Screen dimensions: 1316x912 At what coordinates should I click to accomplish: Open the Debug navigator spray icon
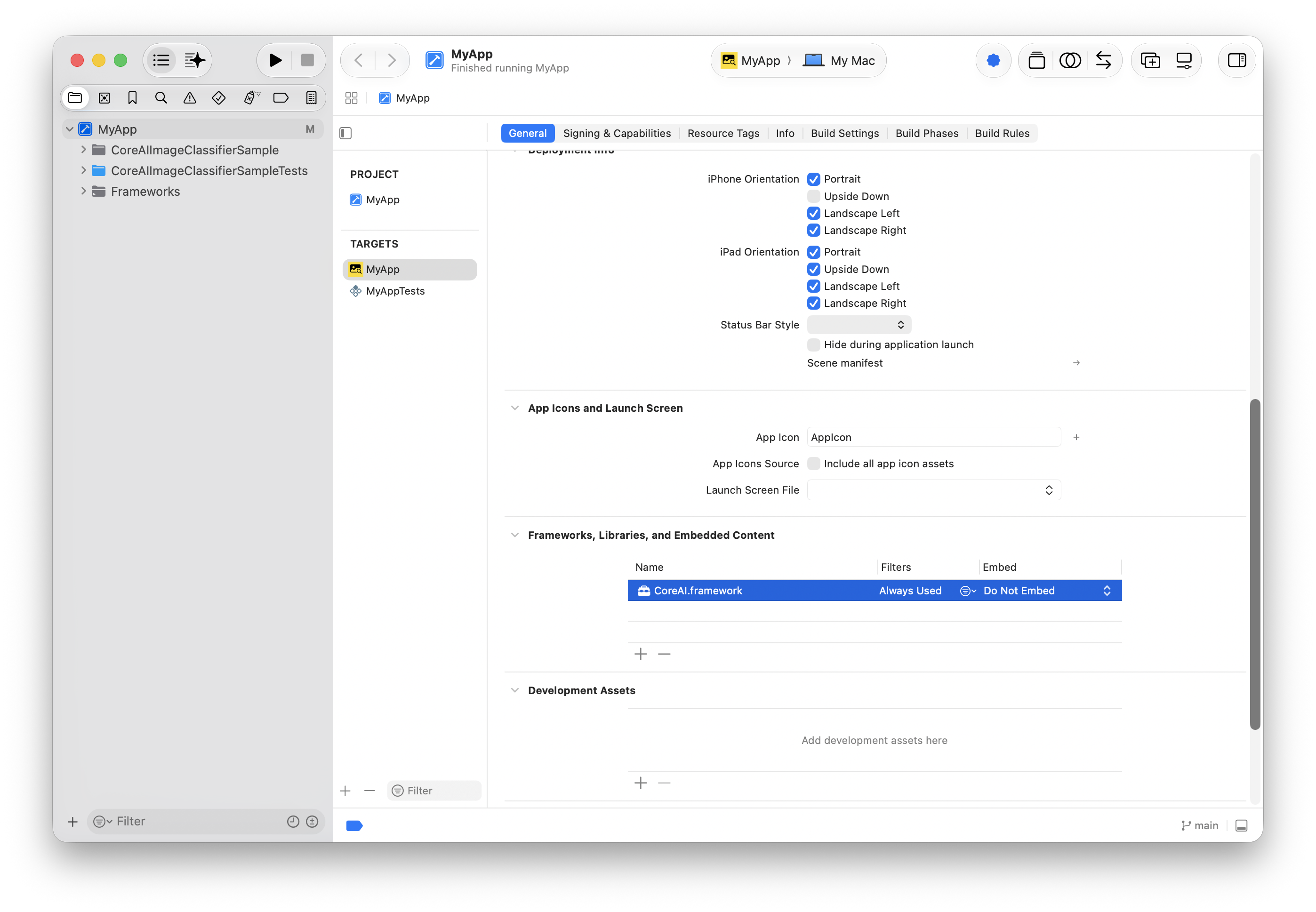click(x=251, y=98)
